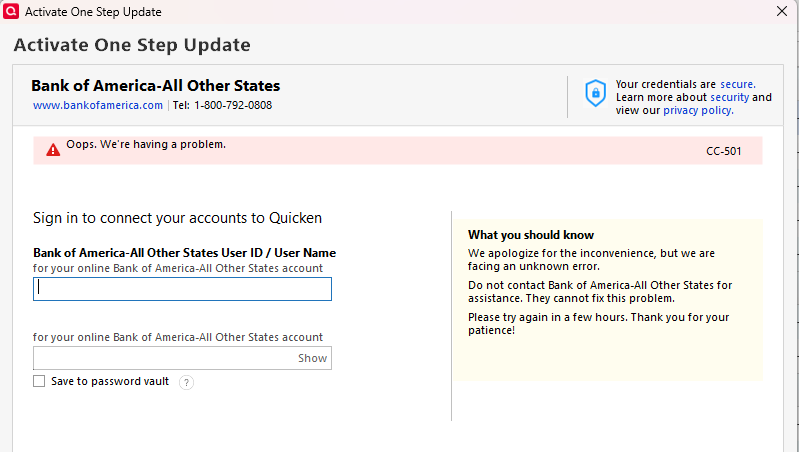Screen dimensions: 799x452
Task: Click 'Sign in to connect your accounts' heading
Action: coord(177,218)
